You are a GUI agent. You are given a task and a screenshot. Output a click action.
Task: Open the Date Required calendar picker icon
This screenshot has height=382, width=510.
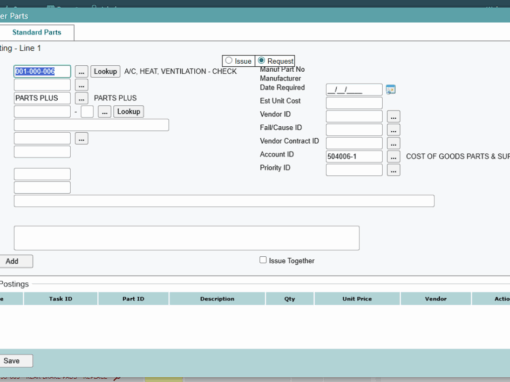pyautogui.click(x=391, y=89)
